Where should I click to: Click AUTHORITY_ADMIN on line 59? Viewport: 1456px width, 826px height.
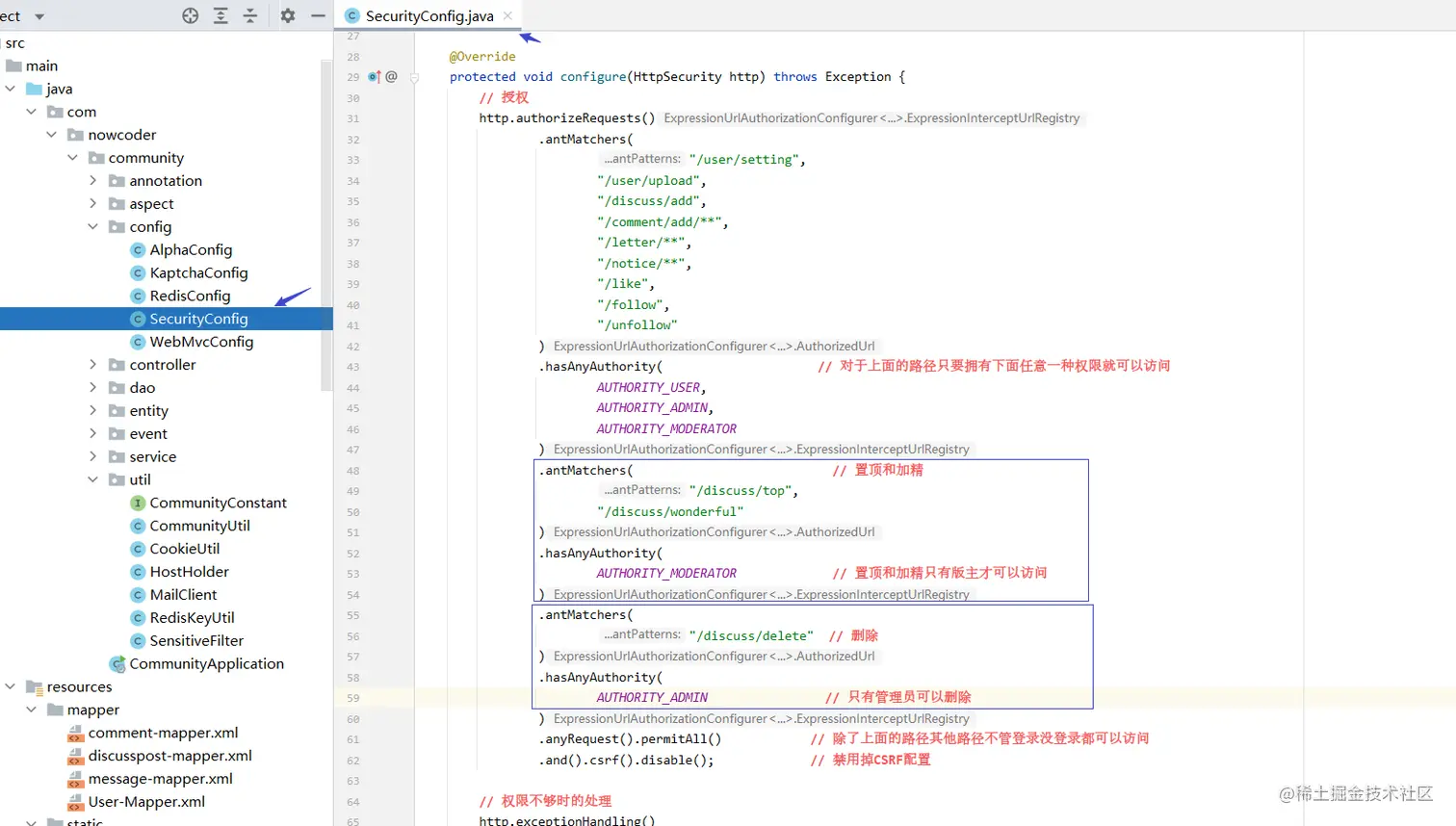[x=652, y=698]
